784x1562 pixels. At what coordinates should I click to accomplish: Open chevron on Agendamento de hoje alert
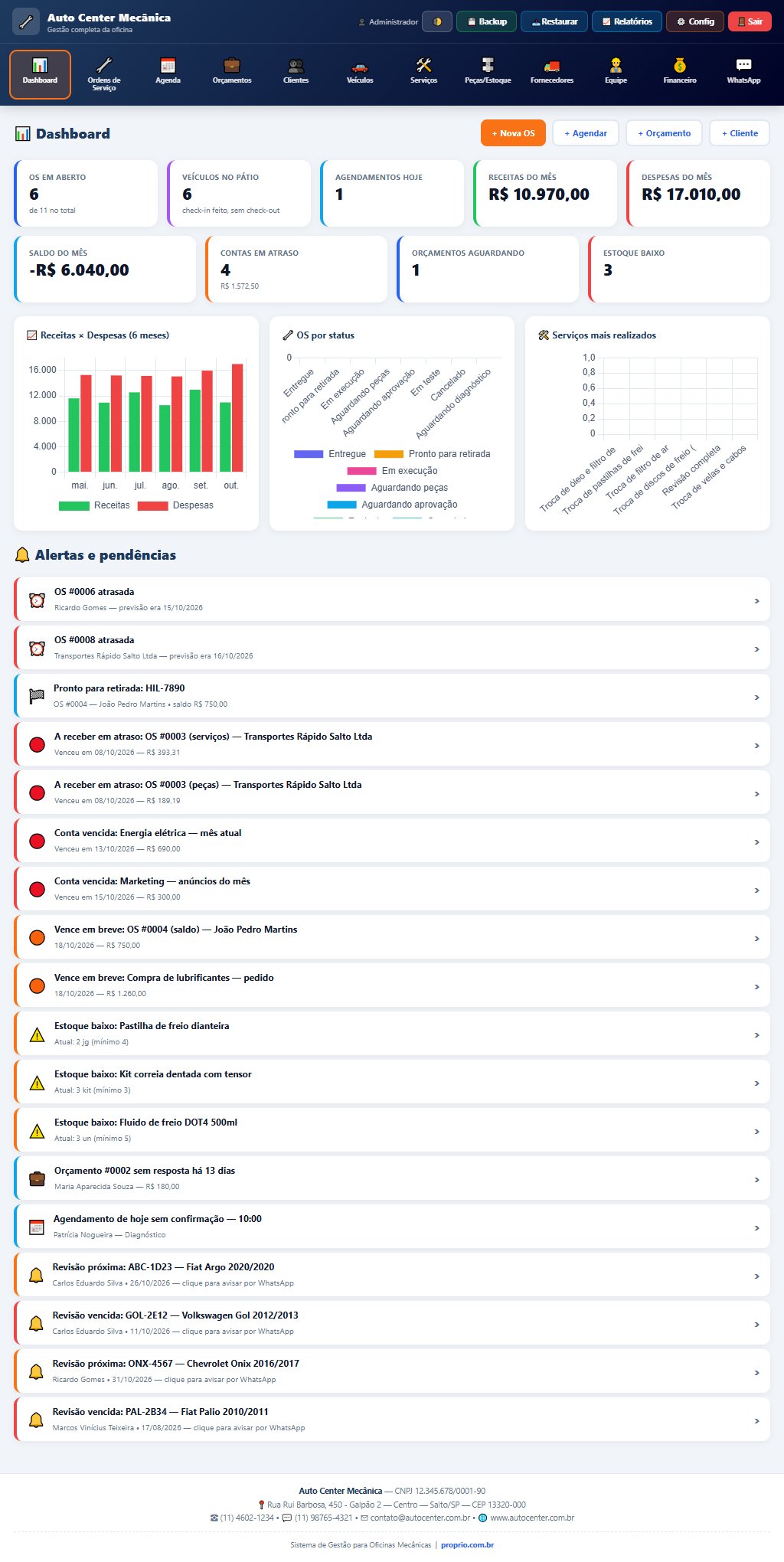pyautogui.click(x=756, y=1228)
